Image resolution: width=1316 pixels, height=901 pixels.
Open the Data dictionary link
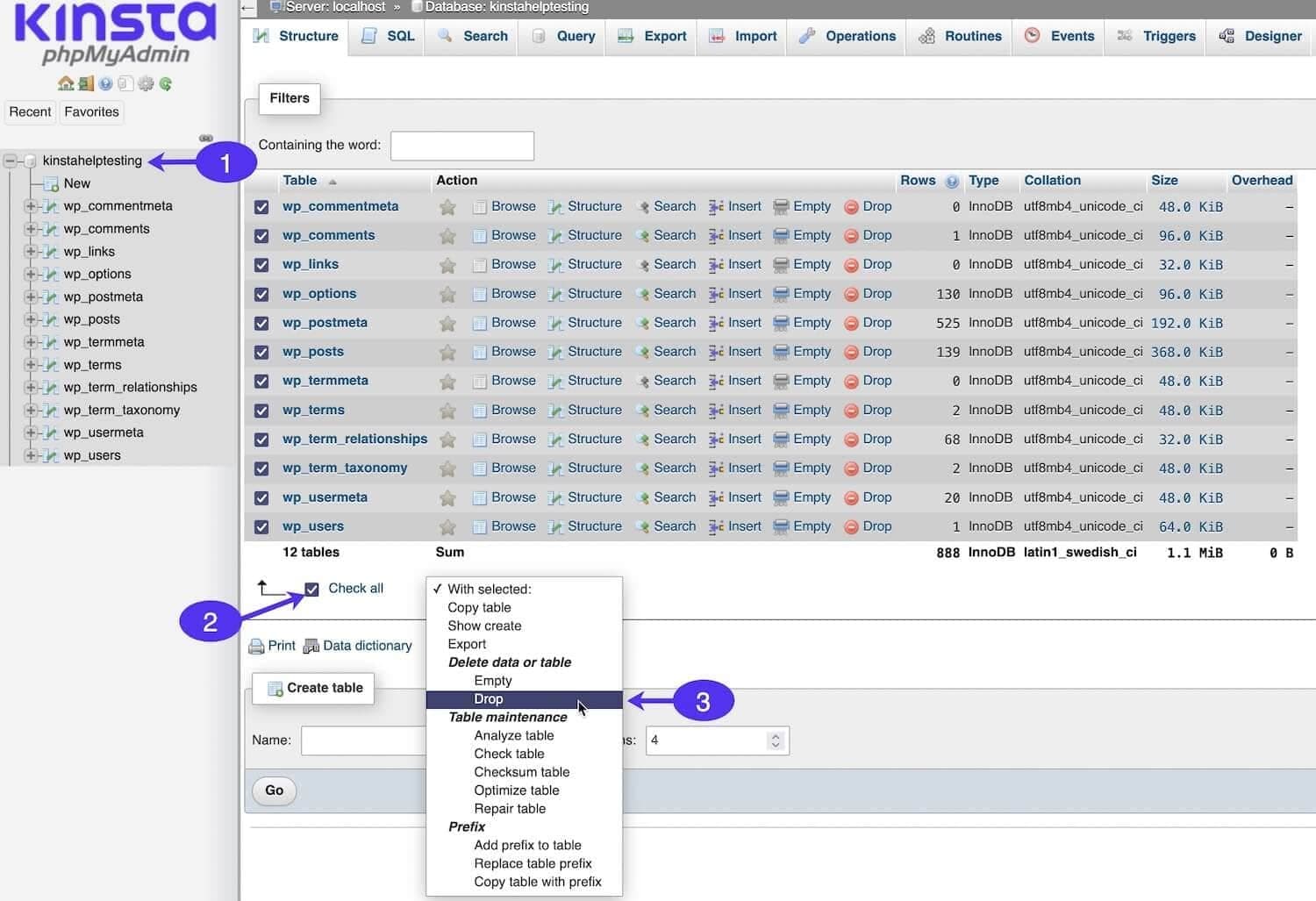368,645
